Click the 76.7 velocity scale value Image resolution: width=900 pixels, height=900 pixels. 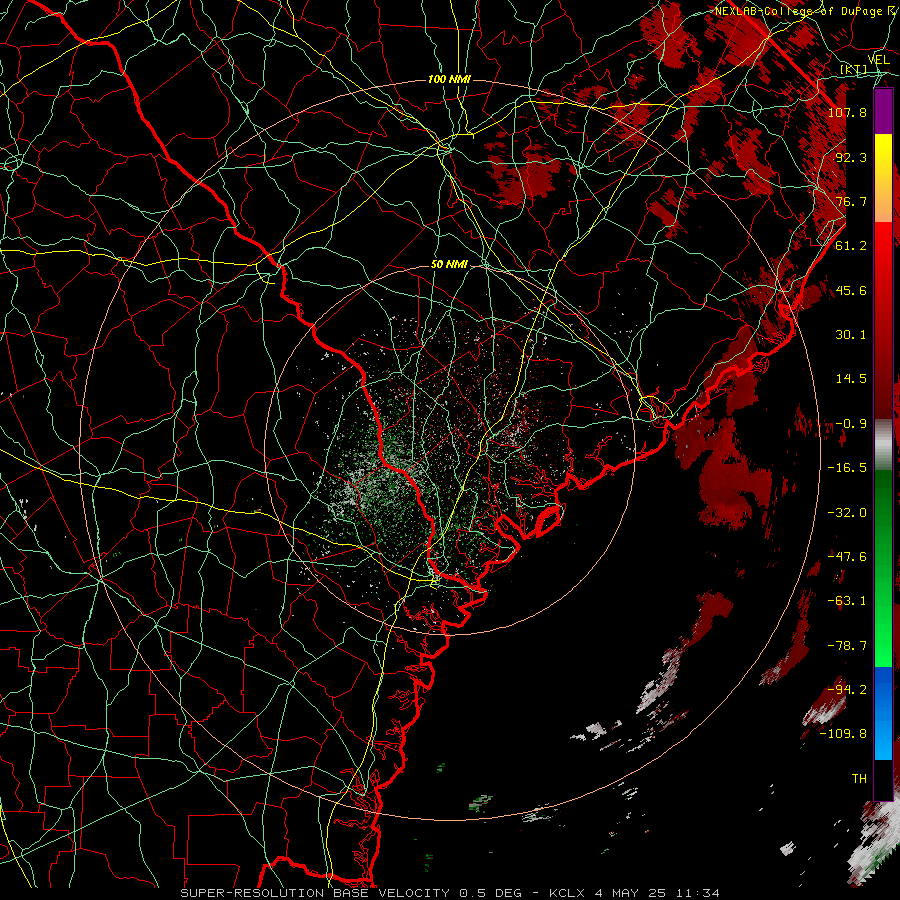click(851, 201)
